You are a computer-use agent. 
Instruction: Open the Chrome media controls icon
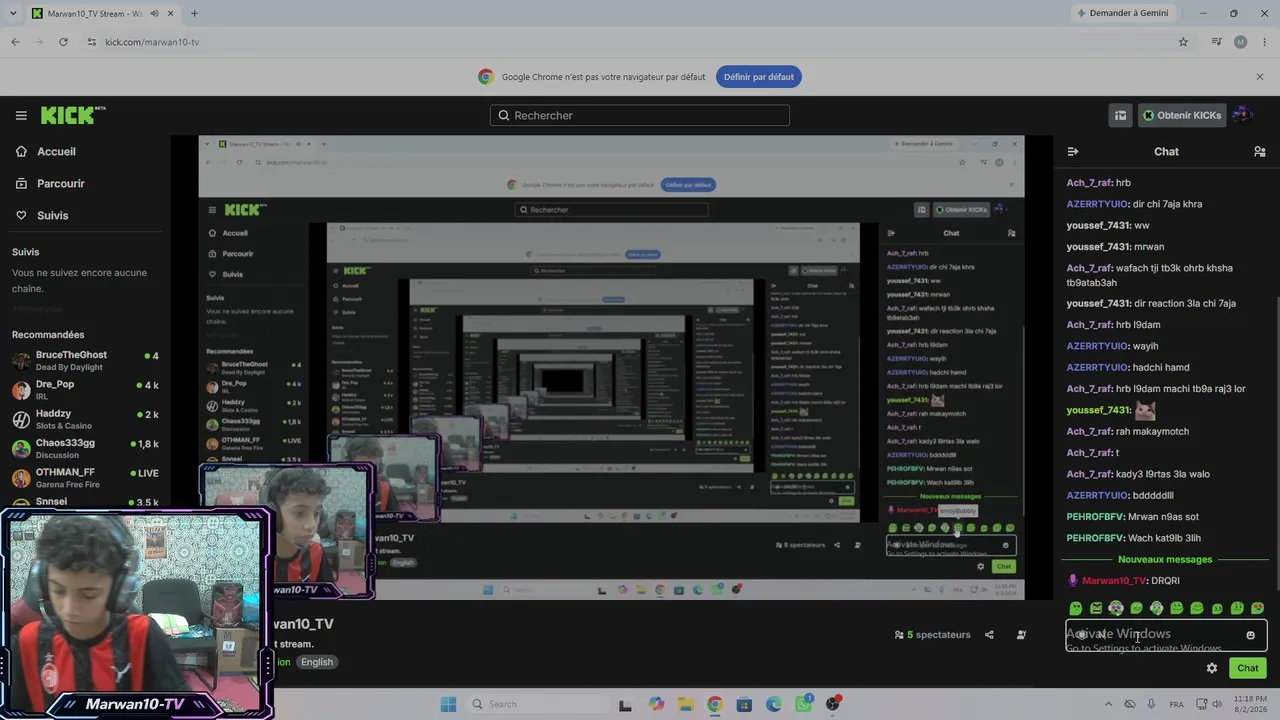[1216, 42]
